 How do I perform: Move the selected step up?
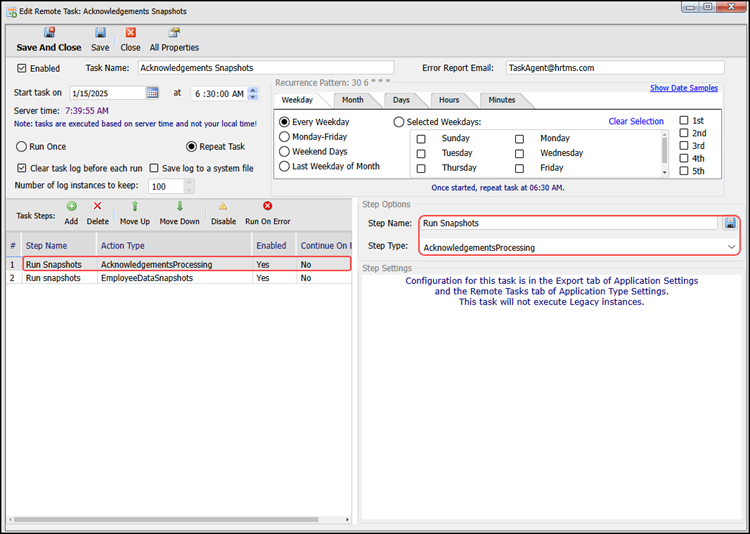[134, 206]
